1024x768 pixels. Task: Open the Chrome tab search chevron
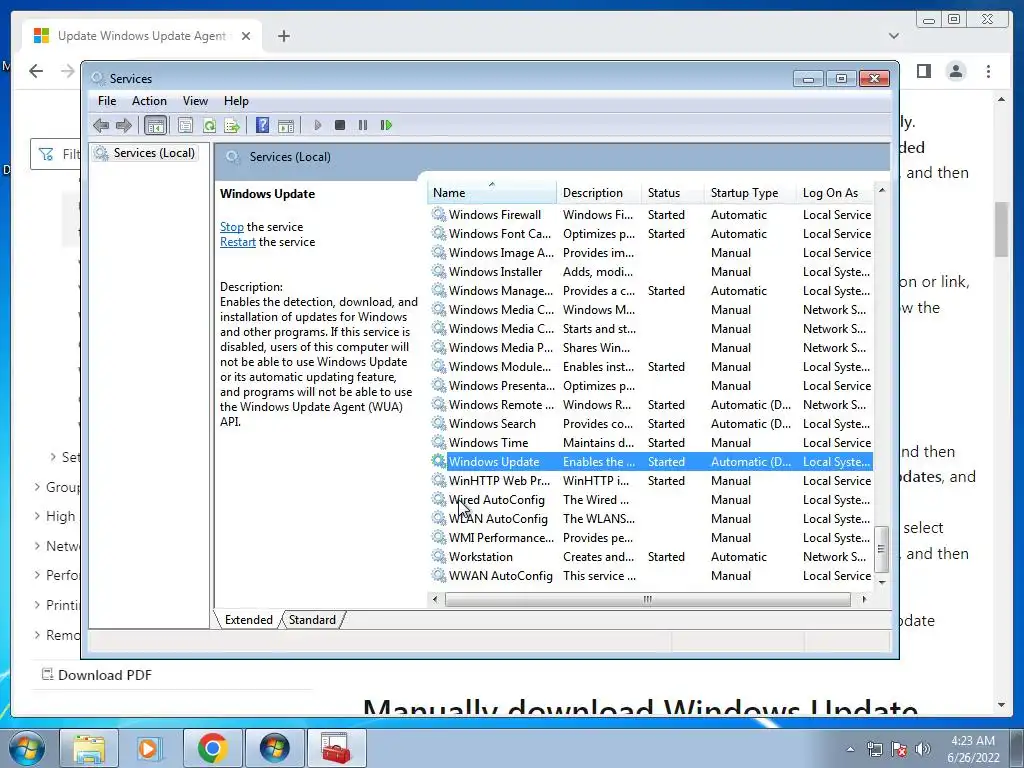click(893, 36)
